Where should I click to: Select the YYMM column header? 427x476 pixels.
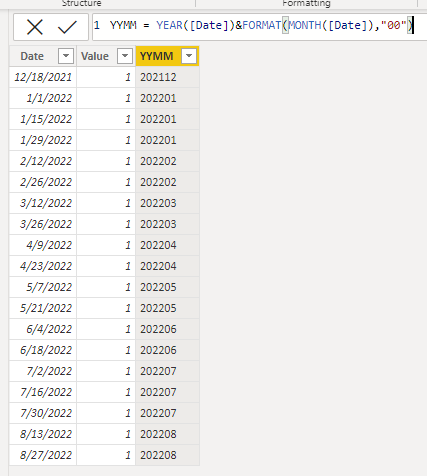[167, 56]
